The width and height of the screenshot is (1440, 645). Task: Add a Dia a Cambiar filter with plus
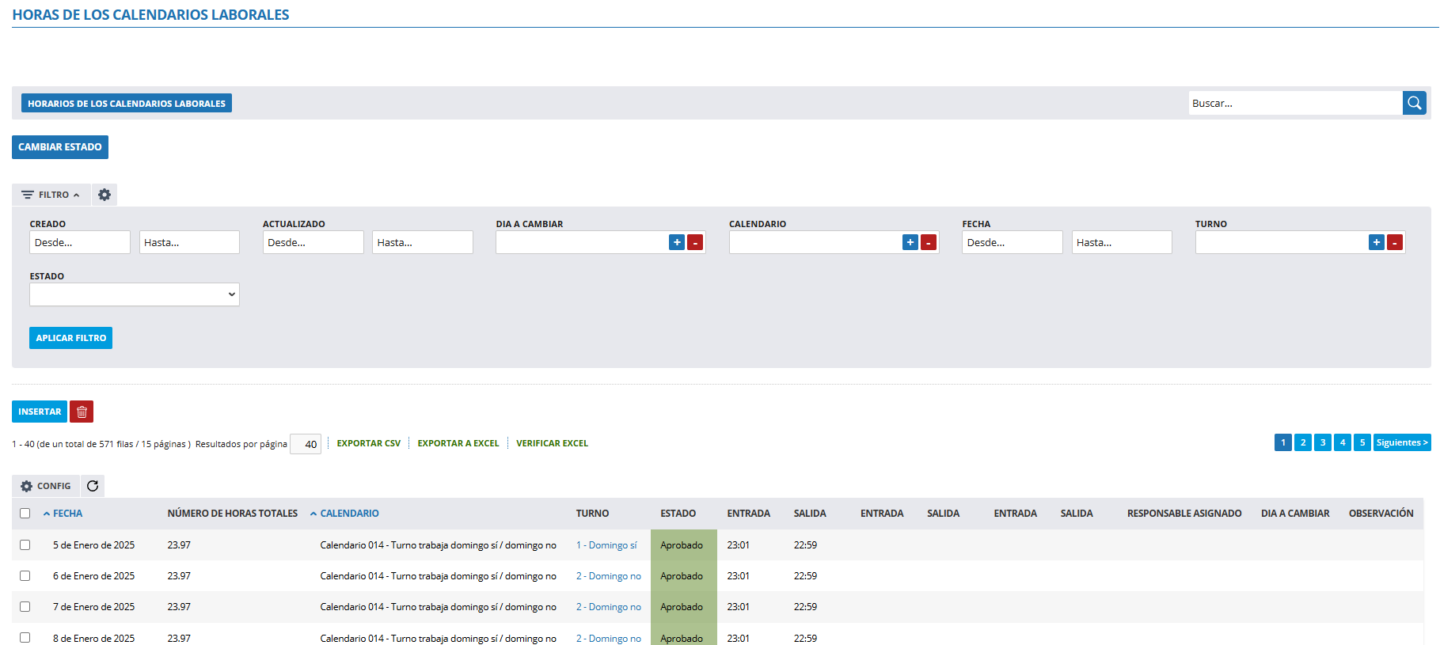click(676, 242)
